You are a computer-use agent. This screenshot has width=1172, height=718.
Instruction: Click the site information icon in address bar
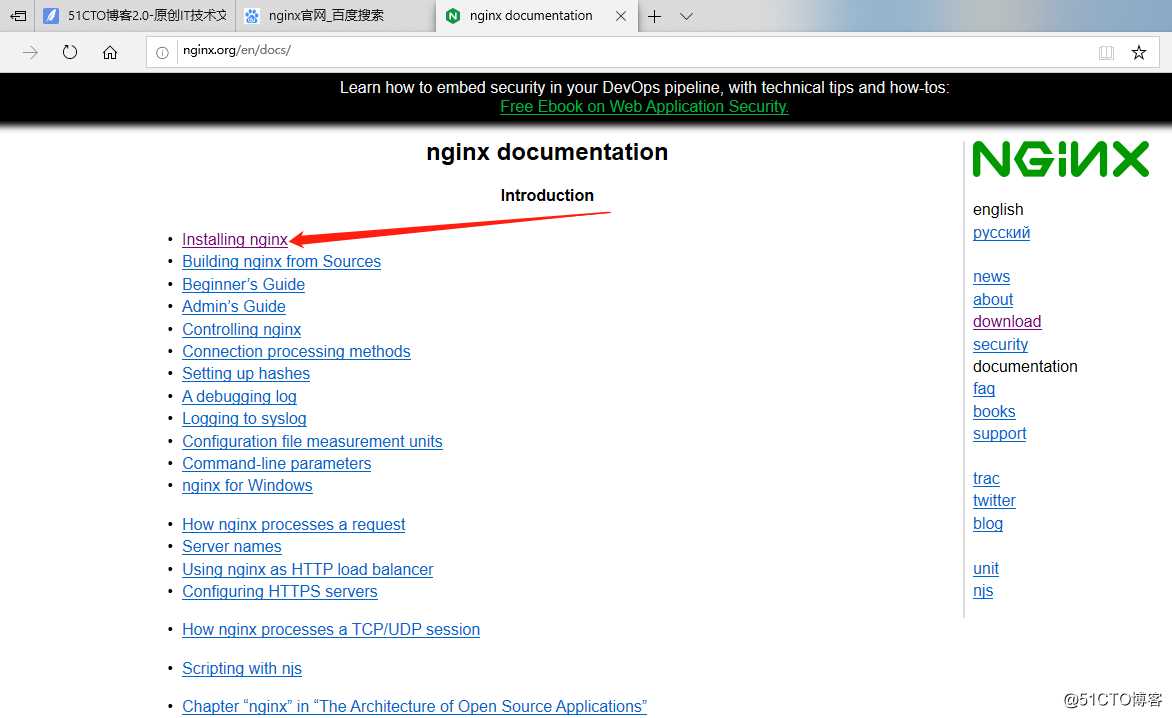[161, 52]
